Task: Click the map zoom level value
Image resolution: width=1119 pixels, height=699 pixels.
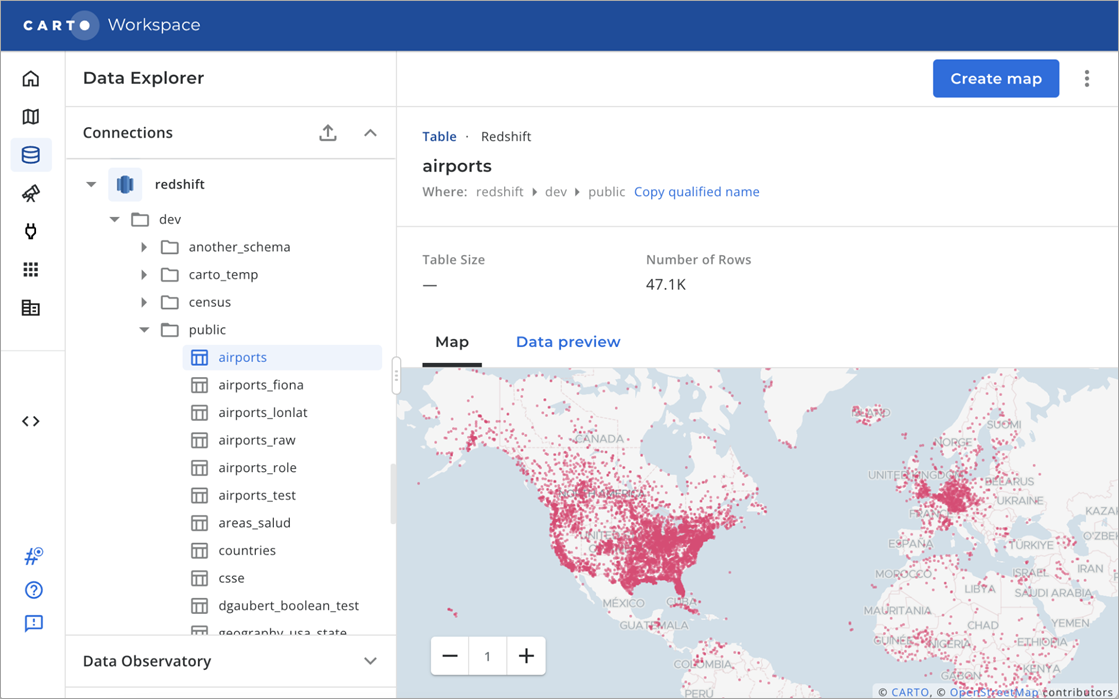Action: 487,655
